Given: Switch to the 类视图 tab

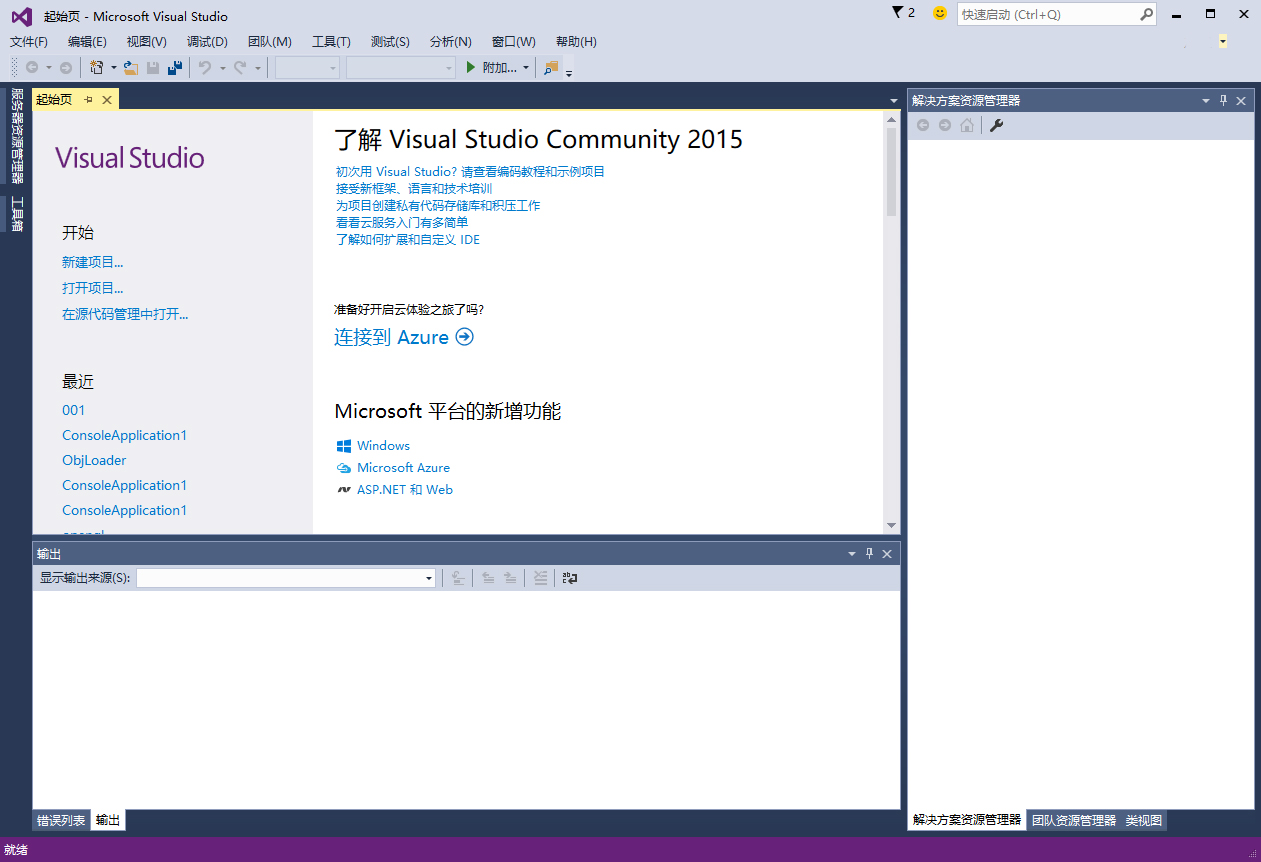Looking at the screenshot, I should pos(1144,820).
